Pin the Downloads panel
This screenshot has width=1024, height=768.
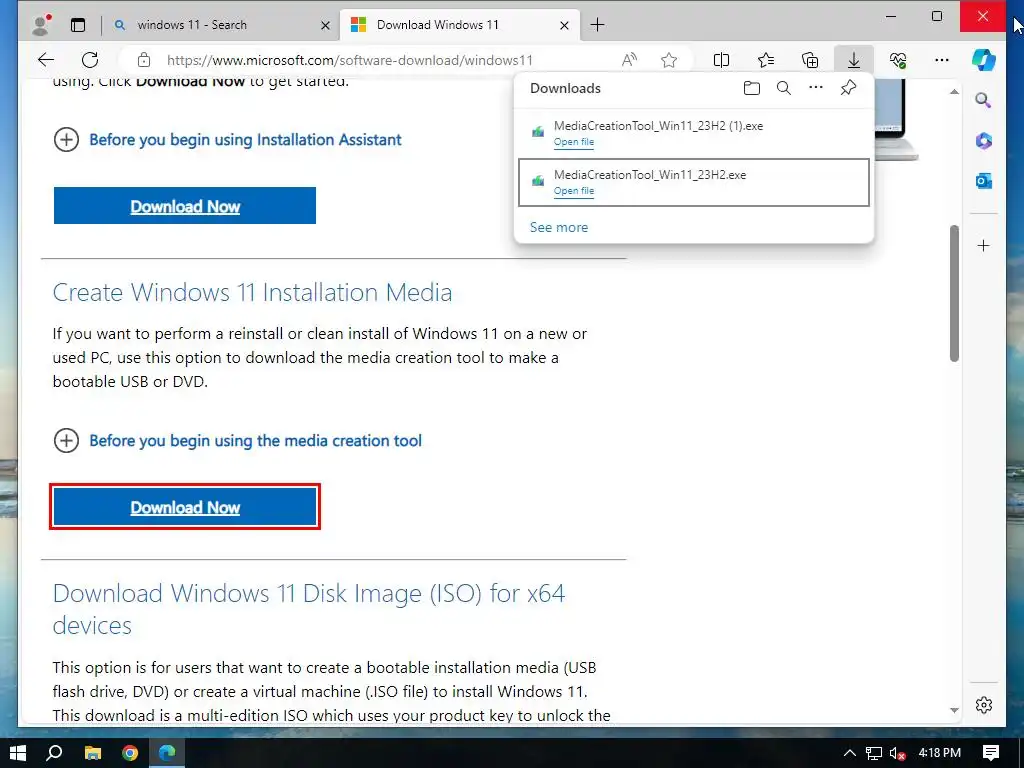[x=848, y=88]
